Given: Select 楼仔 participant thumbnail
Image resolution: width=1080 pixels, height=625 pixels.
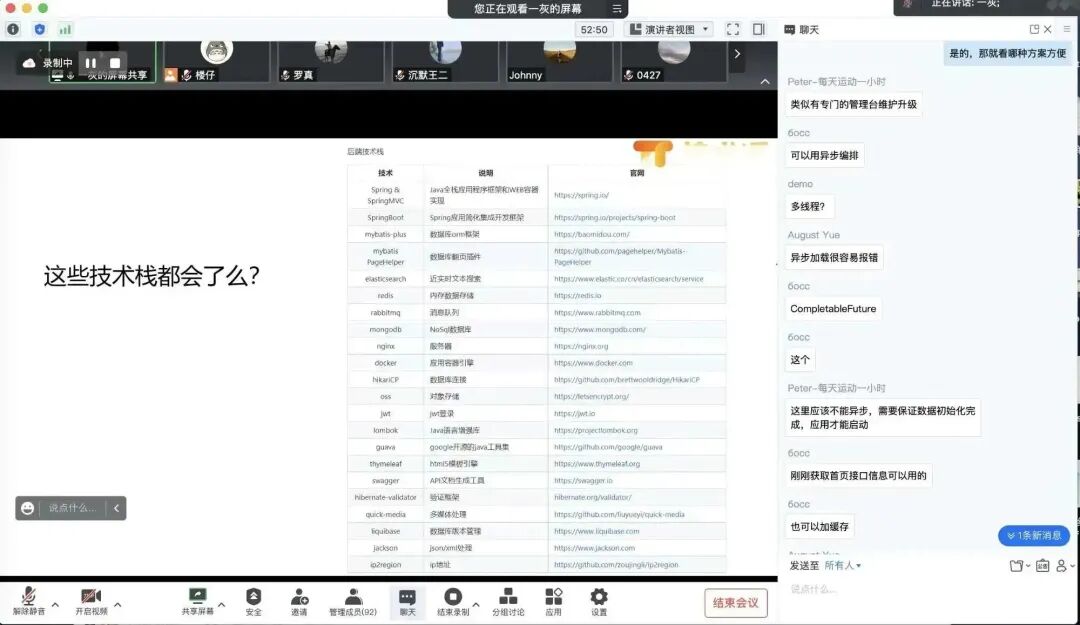Looking at the screenshot, I should (216, 62).
